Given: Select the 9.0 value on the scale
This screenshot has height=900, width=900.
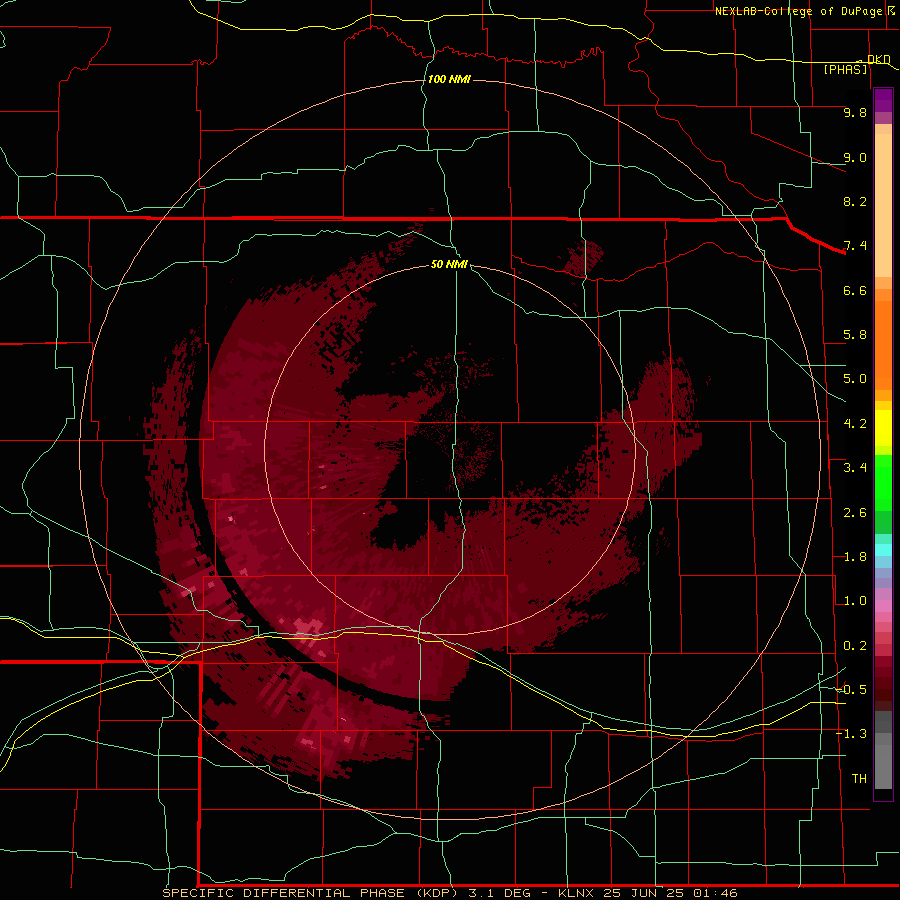Looking at the screenshot, I should point(855,157).
